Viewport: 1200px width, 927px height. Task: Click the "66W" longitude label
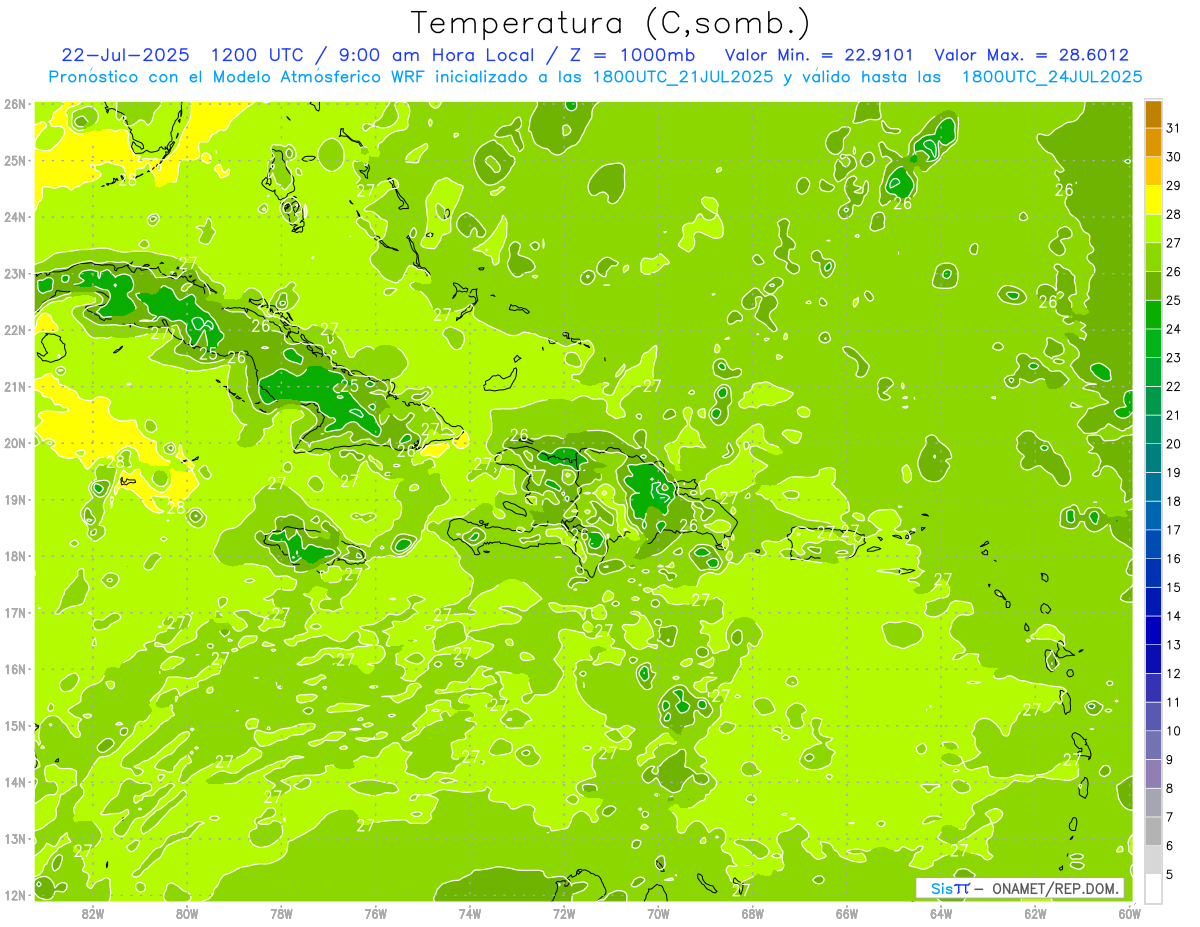click(847, 914)
